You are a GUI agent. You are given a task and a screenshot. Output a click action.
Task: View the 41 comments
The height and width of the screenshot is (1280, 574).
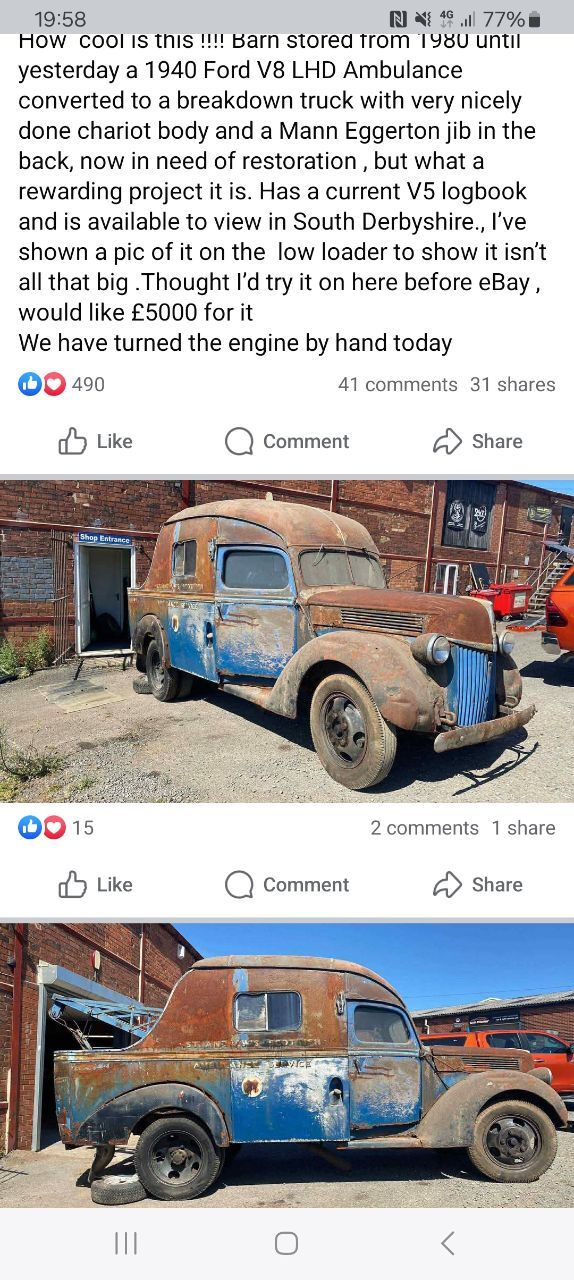tap(397, 384)
